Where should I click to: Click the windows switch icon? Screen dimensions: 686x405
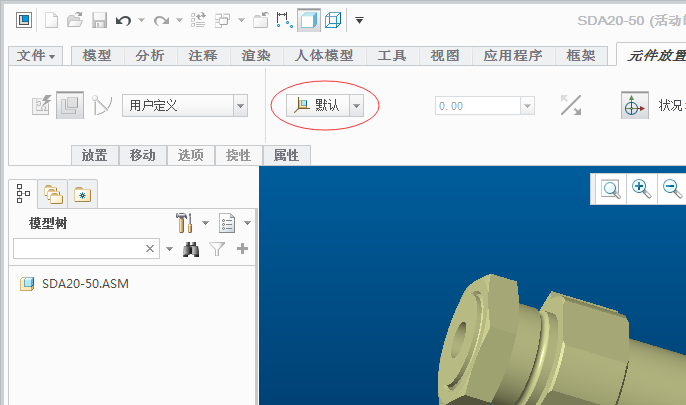223,20
